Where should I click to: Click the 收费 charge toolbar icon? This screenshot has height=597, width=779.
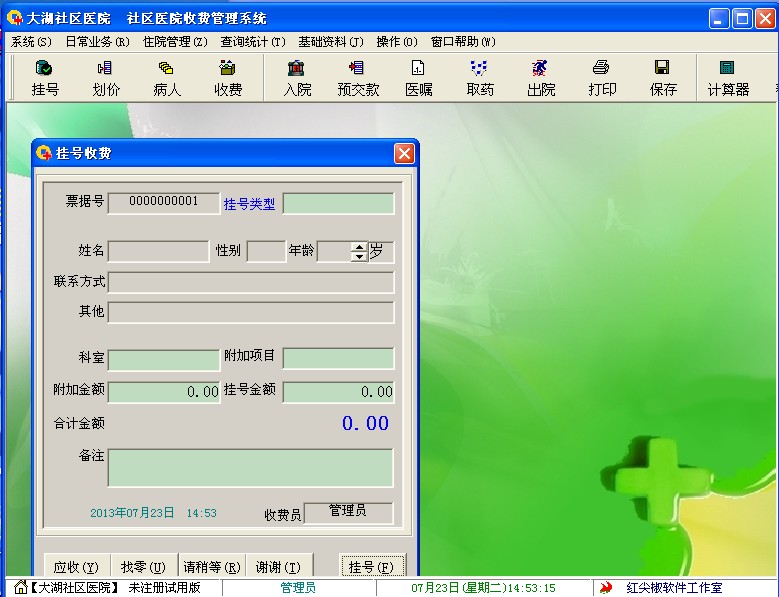228,78
